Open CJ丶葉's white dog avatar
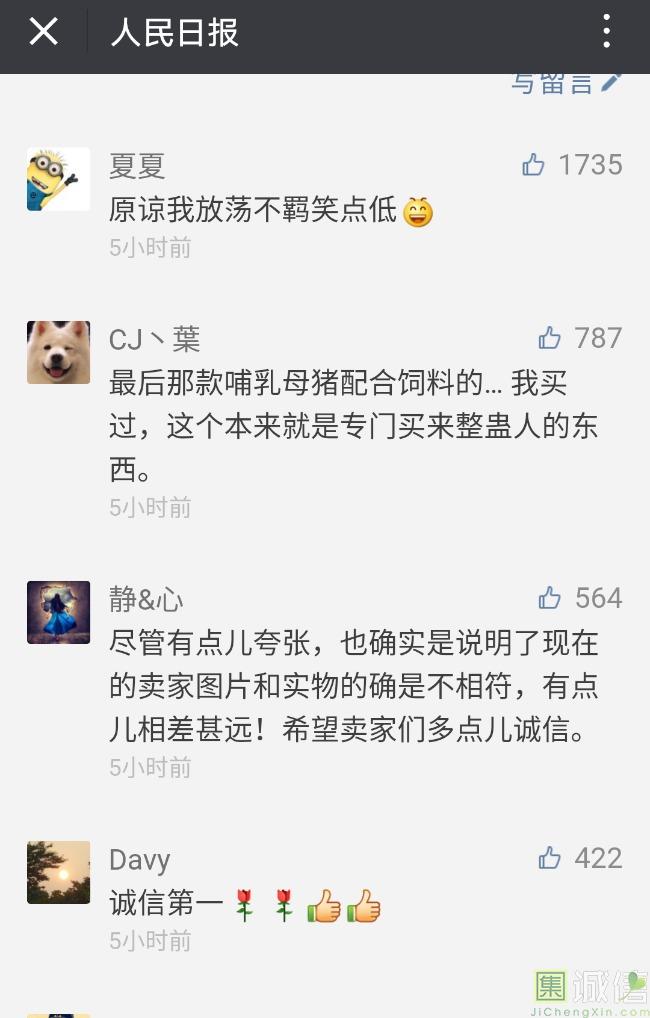The height and width of the screenshot is (1018, 650). click(x=58, y=352)
